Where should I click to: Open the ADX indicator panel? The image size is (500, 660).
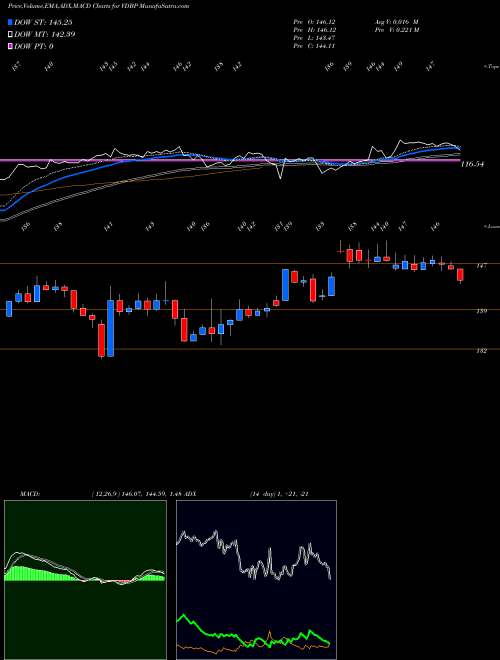pos(256,580)
